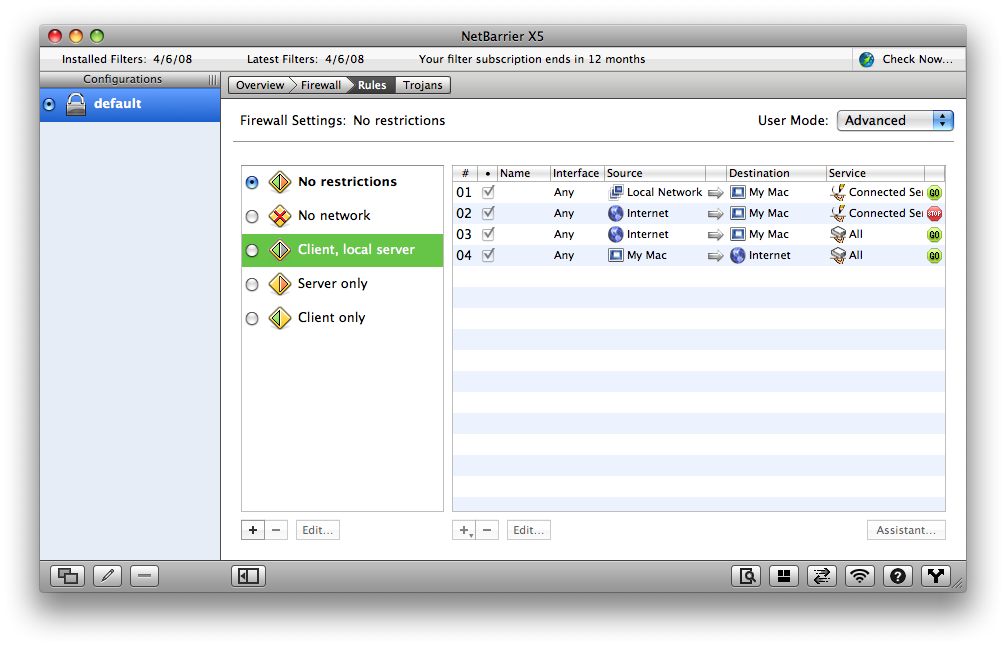Click the My Mac source icon in rule 04
Viewport: 1006px width, 647px height.
616,255
